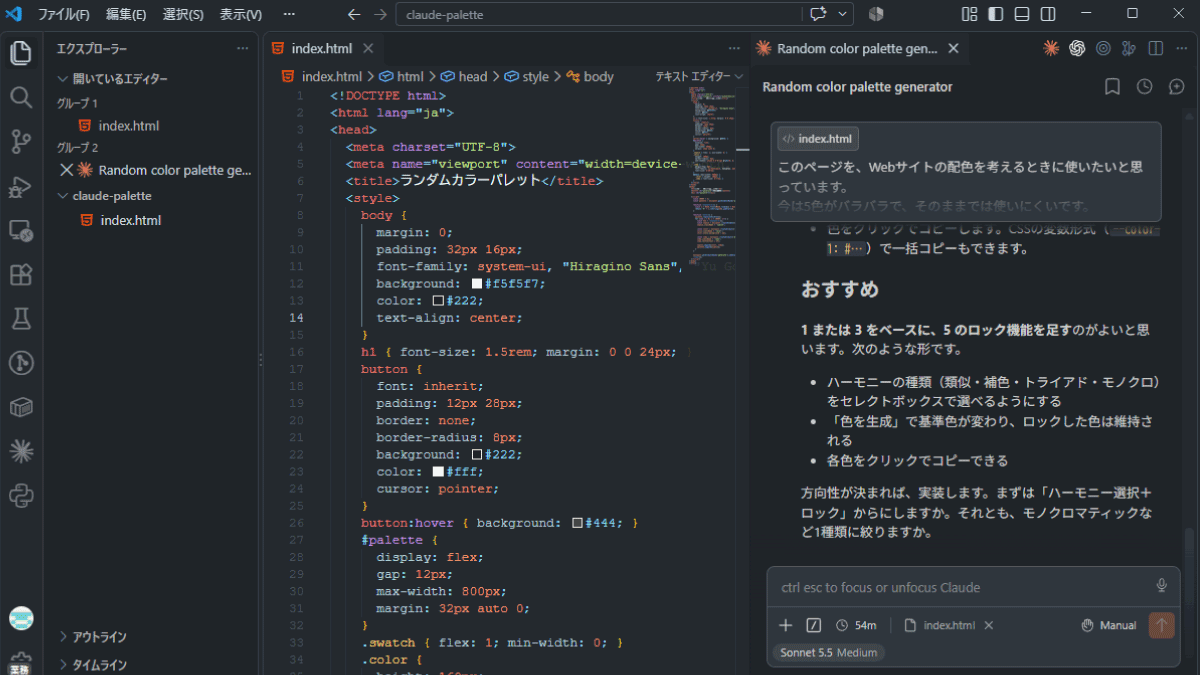Toggle Manual permission mode in Claude input
The width and height of the screenshot is (1200, 675).
[x=1109, y=625]
